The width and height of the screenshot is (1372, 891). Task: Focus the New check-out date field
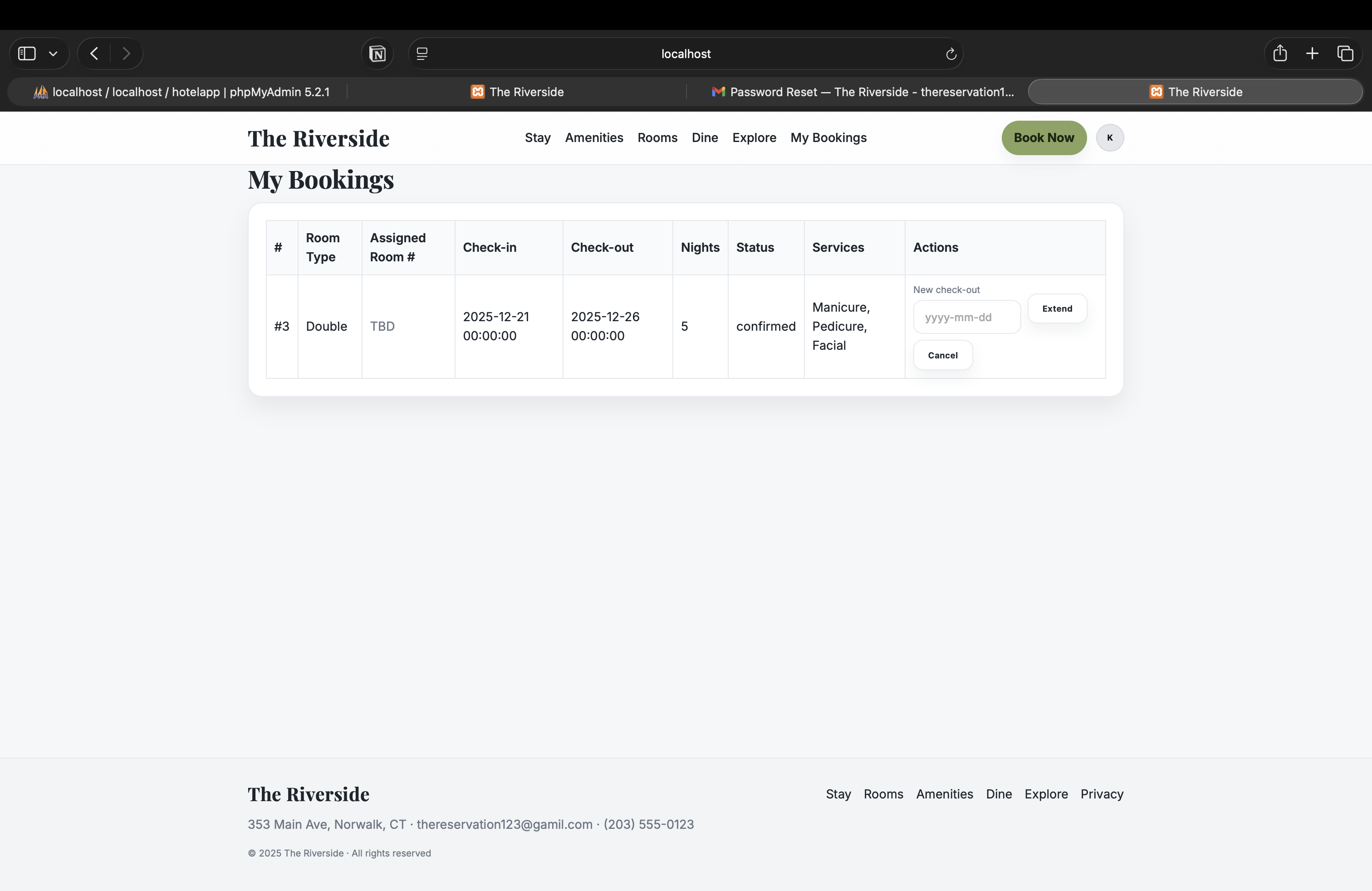click(967, 317)
